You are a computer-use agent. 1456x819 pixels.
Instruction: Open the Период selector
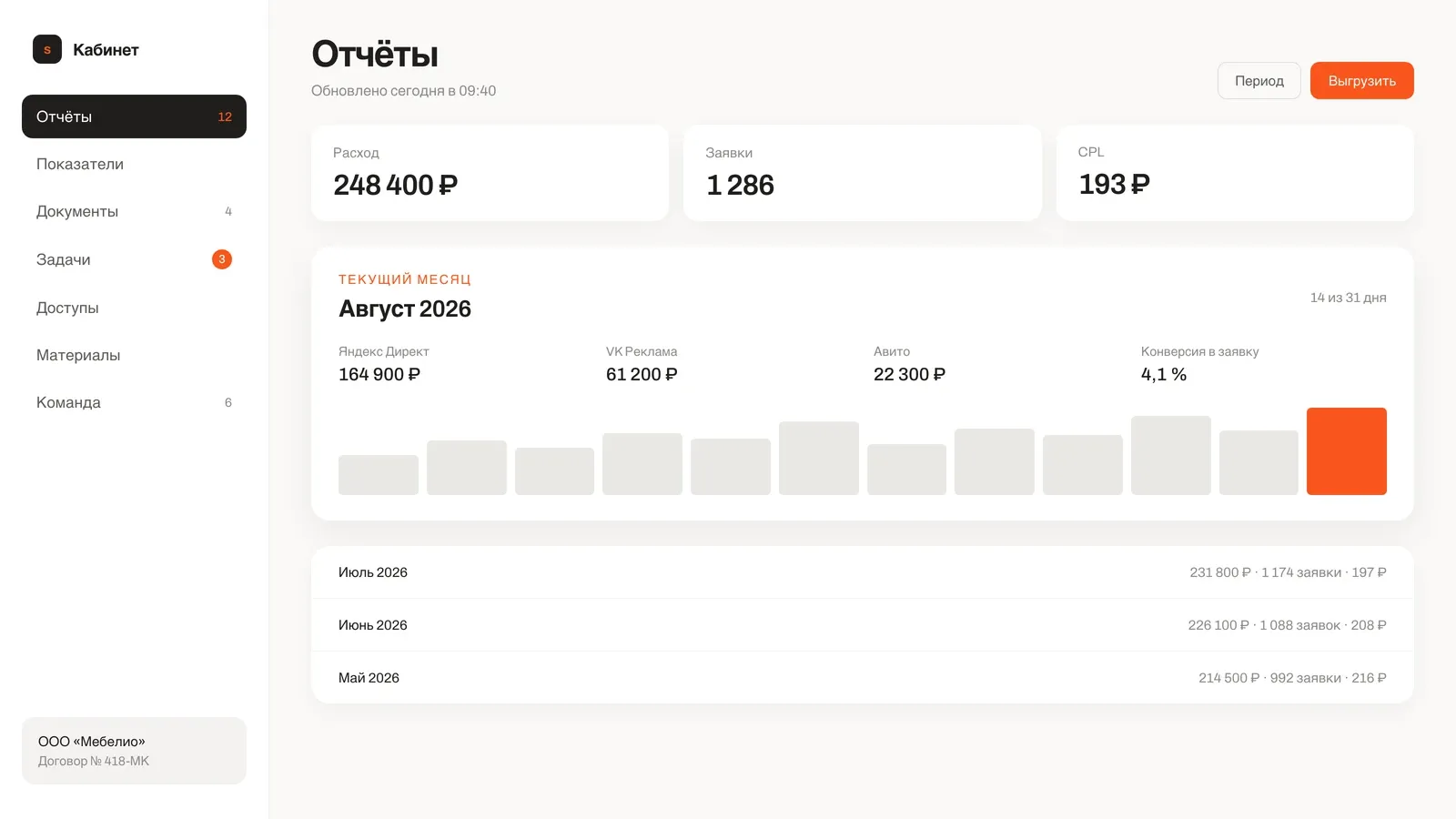coord(1259,81)
